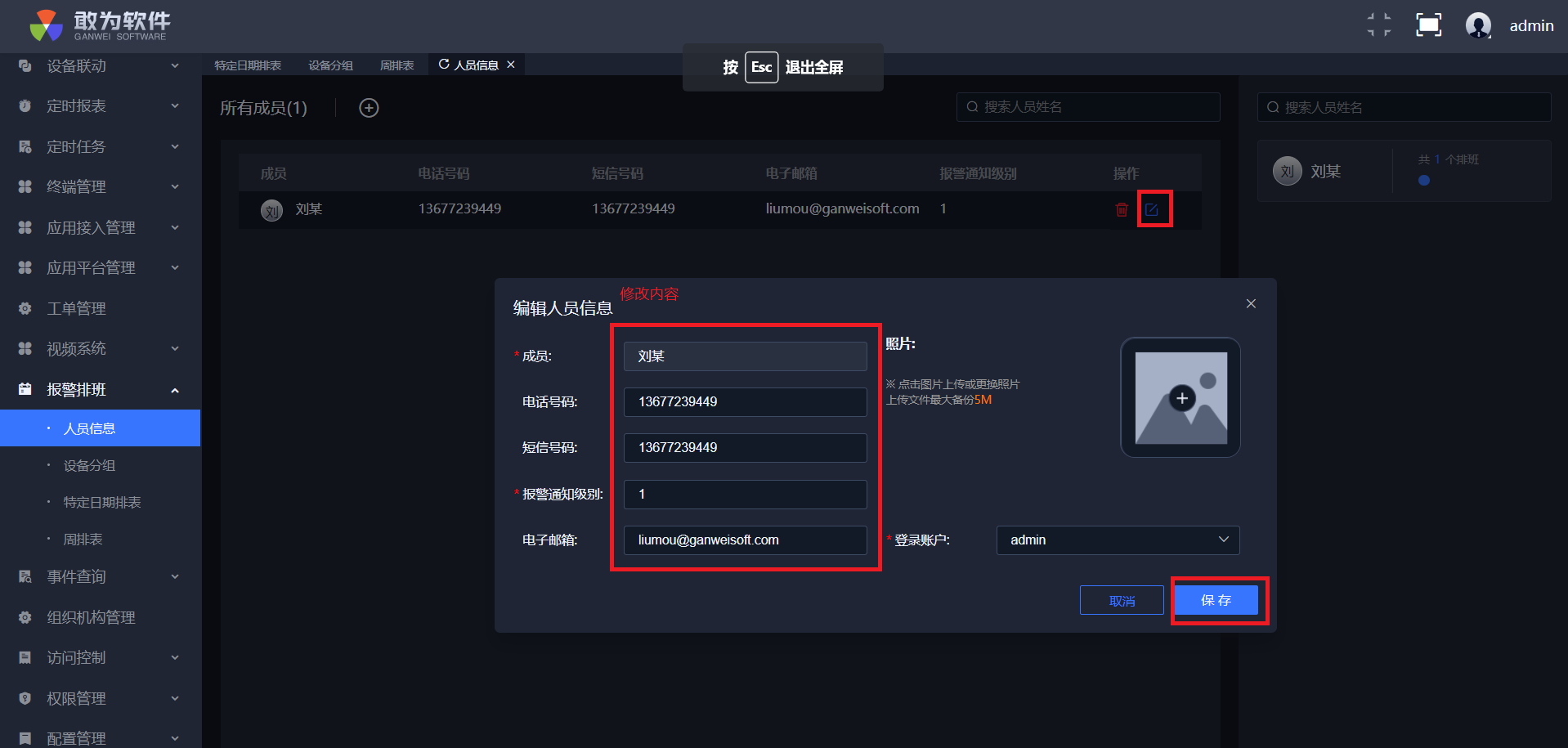Click the red delete icon in 刘某's row

tap(1122, 210)
